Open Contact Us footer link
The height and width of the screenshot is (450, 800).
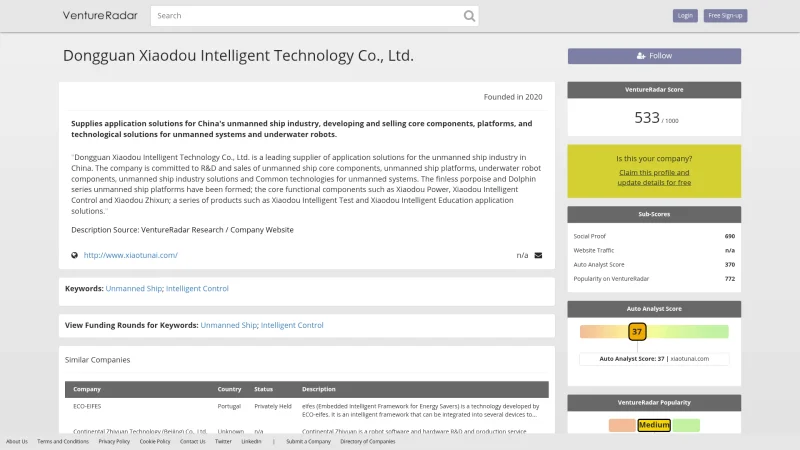pos(192,442)
